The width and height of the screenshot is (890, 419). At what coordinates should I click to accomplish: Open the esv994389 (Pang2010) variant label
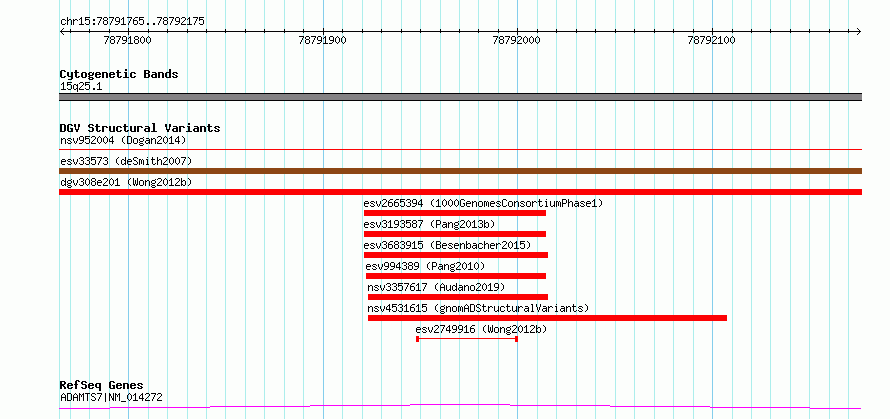426,266
